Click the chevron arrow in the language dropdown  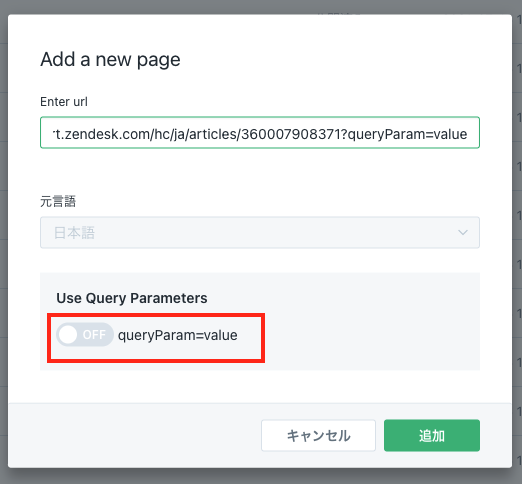click(x=463, y=232)
